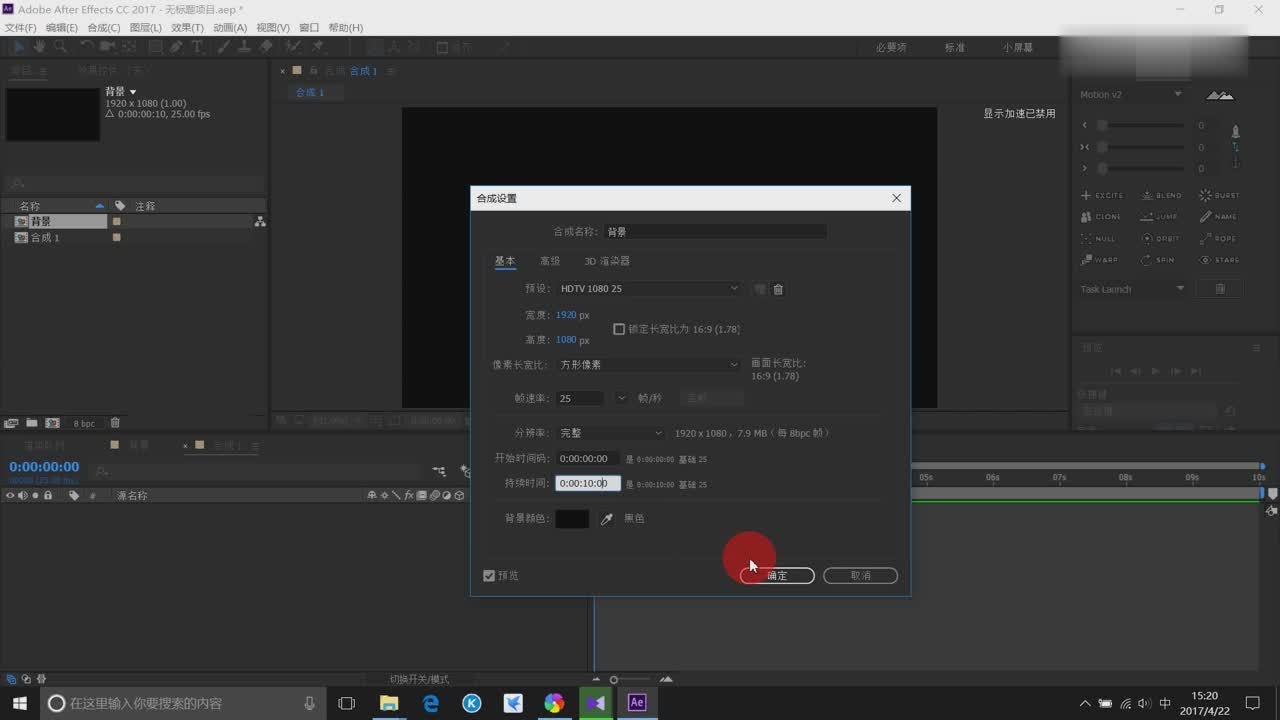Select the Puppet Pin tool

pyautogui.click(x=318, y=46)
